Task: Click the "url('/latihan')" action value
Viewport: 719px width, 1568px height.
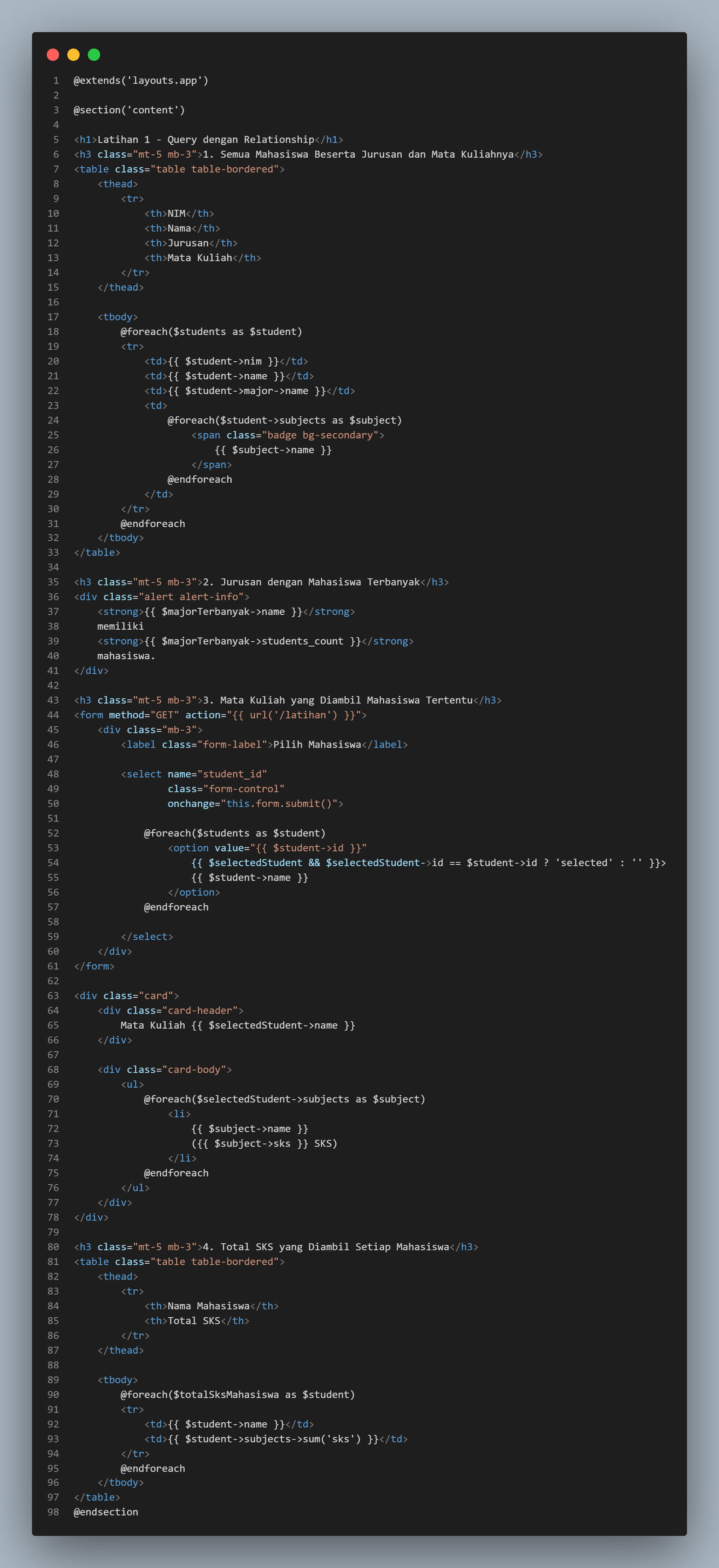Action: coord(293,715)
